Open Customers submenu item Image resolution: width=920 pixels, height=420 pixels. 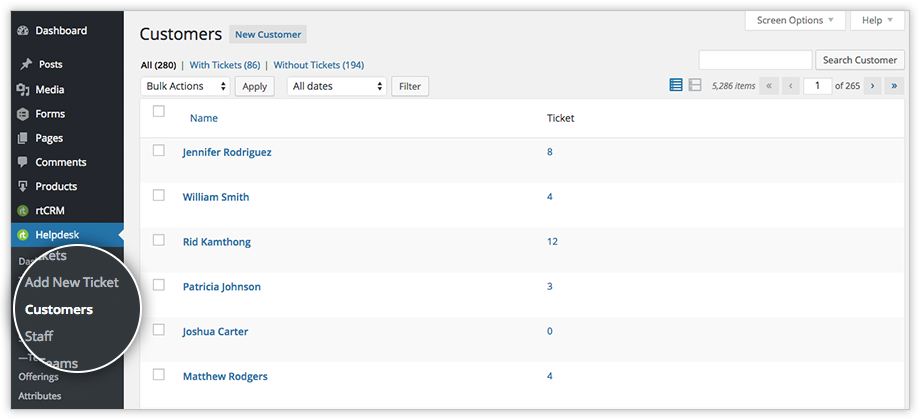click(x=59, y=310)
